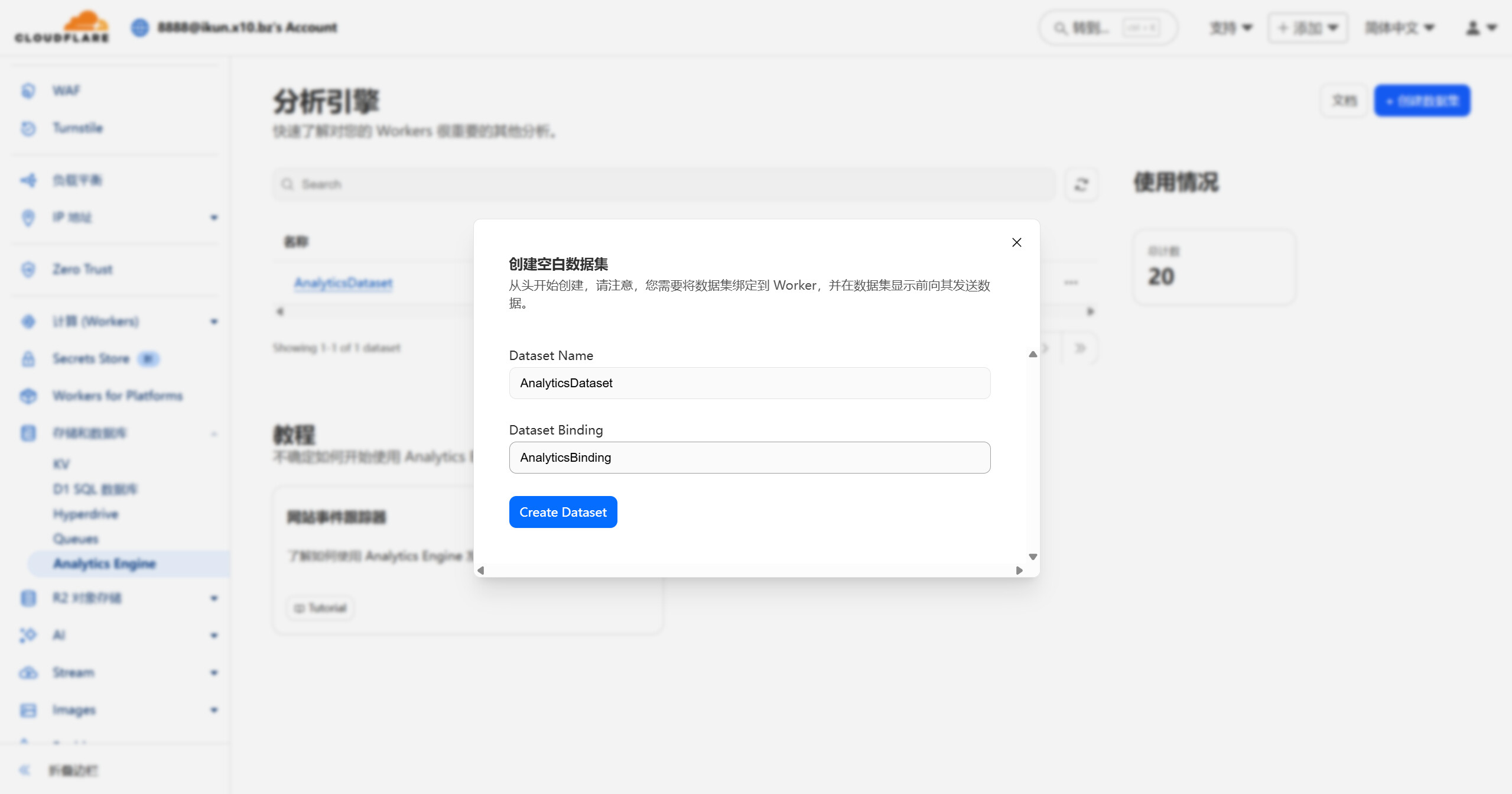This screenshot has width=1512, height=794.
Task: Close the create dataset dialog
Action: pyautogui.click(x=1016, y=242)
